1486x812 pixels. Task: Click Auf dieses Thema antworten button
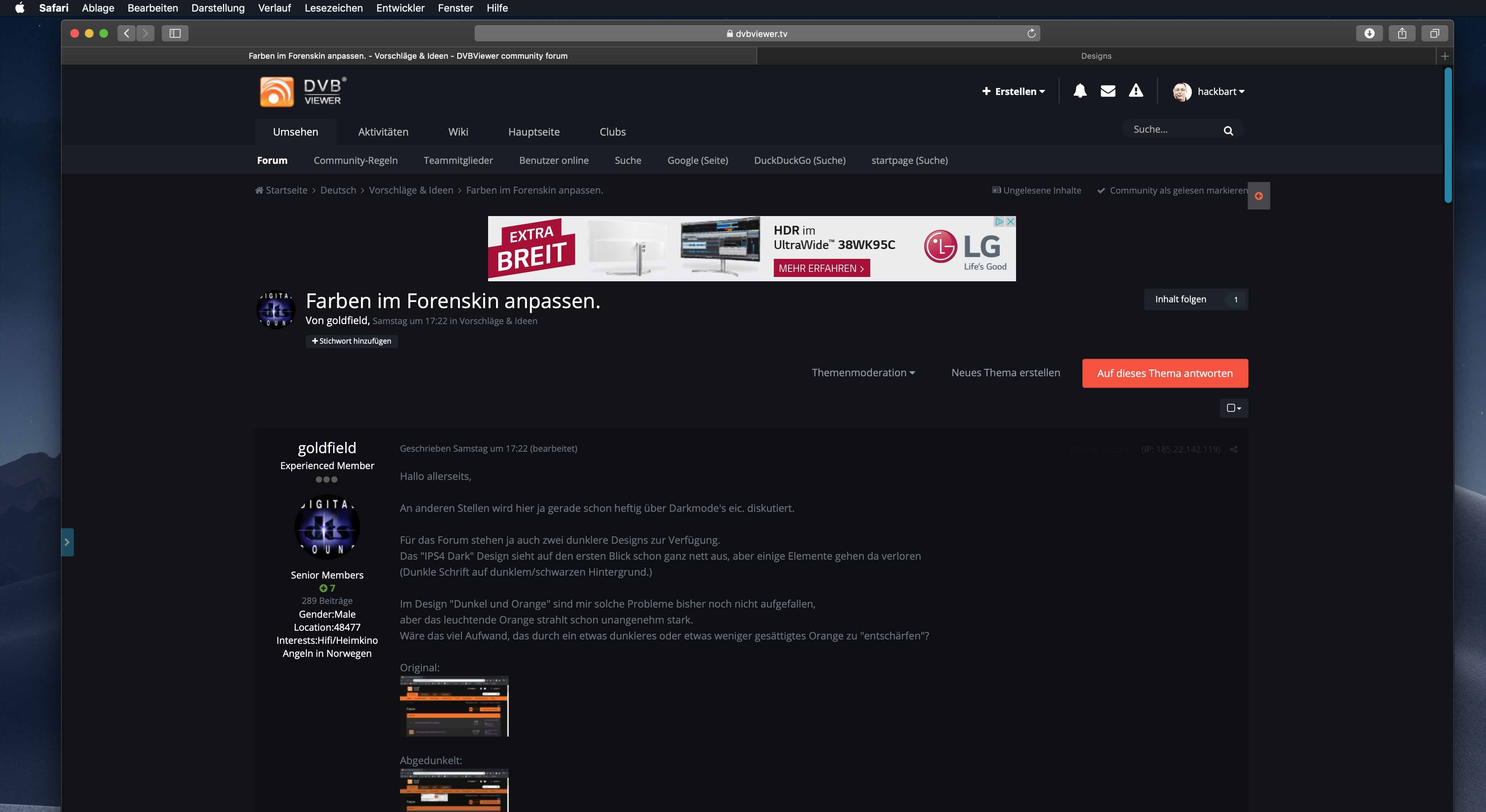pyautogui.click(x=1165, y=374)
